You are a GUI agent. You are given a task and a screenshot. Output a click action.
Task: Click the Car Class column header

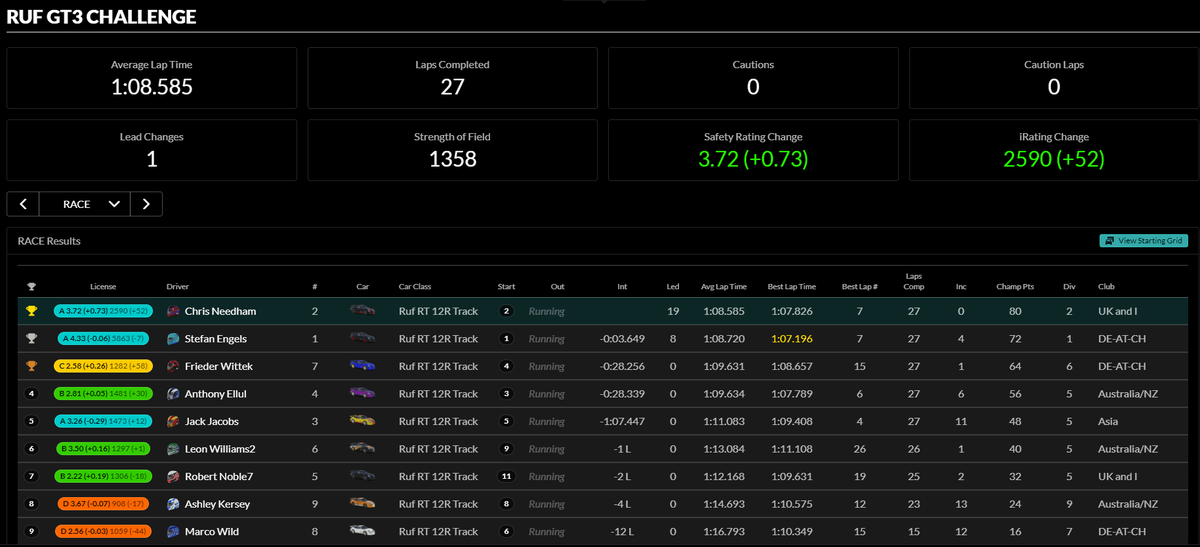(x=415, y=286)
